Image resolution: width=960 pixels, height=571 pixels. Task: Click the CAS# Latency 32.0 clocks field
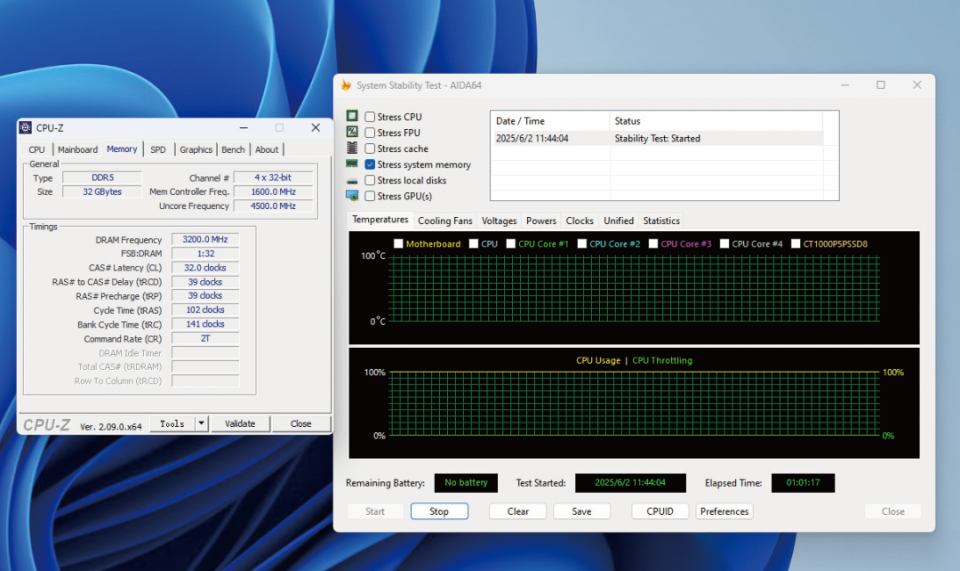[x=205, y=267]
